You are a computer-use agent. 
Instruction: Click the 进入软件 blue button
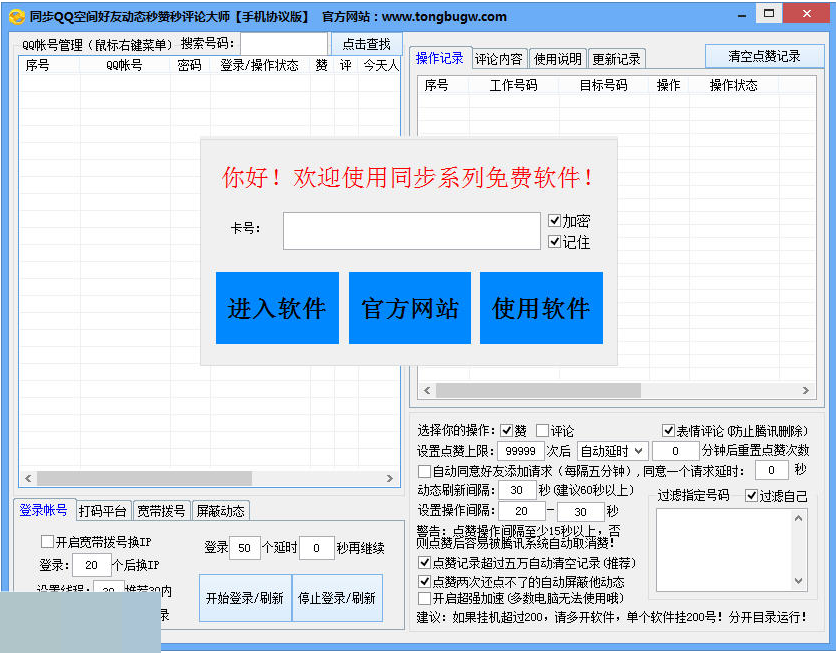[x=277, y=308]
